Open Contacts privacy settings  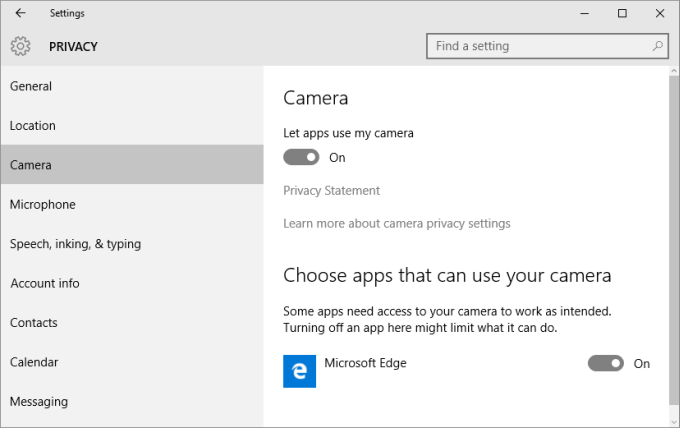pyautogui.click(x=34, y=323)
